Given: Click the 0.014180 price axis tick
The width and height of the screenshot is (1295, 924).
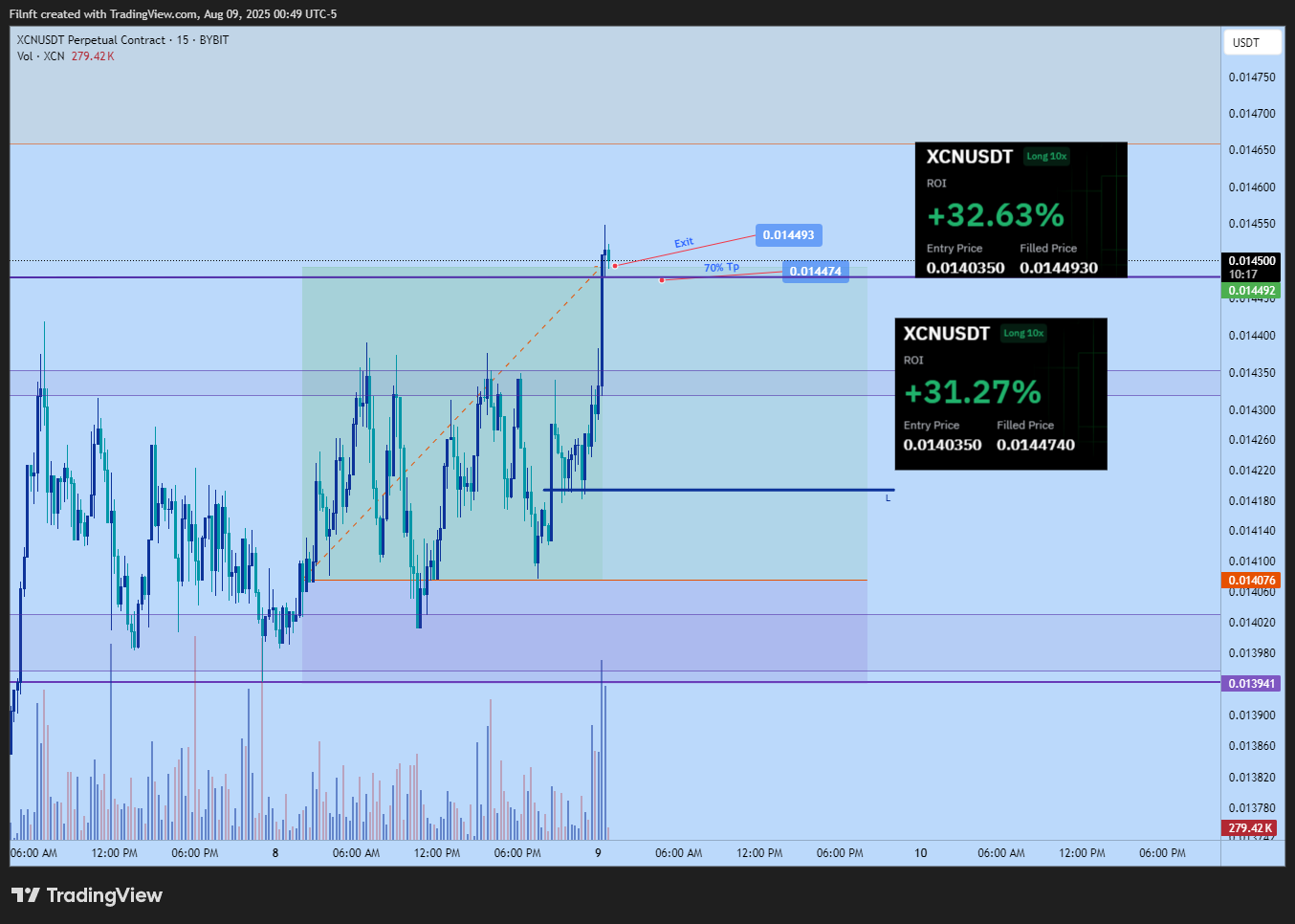Looking at the screenshot, I should (x=1252, y=501).
